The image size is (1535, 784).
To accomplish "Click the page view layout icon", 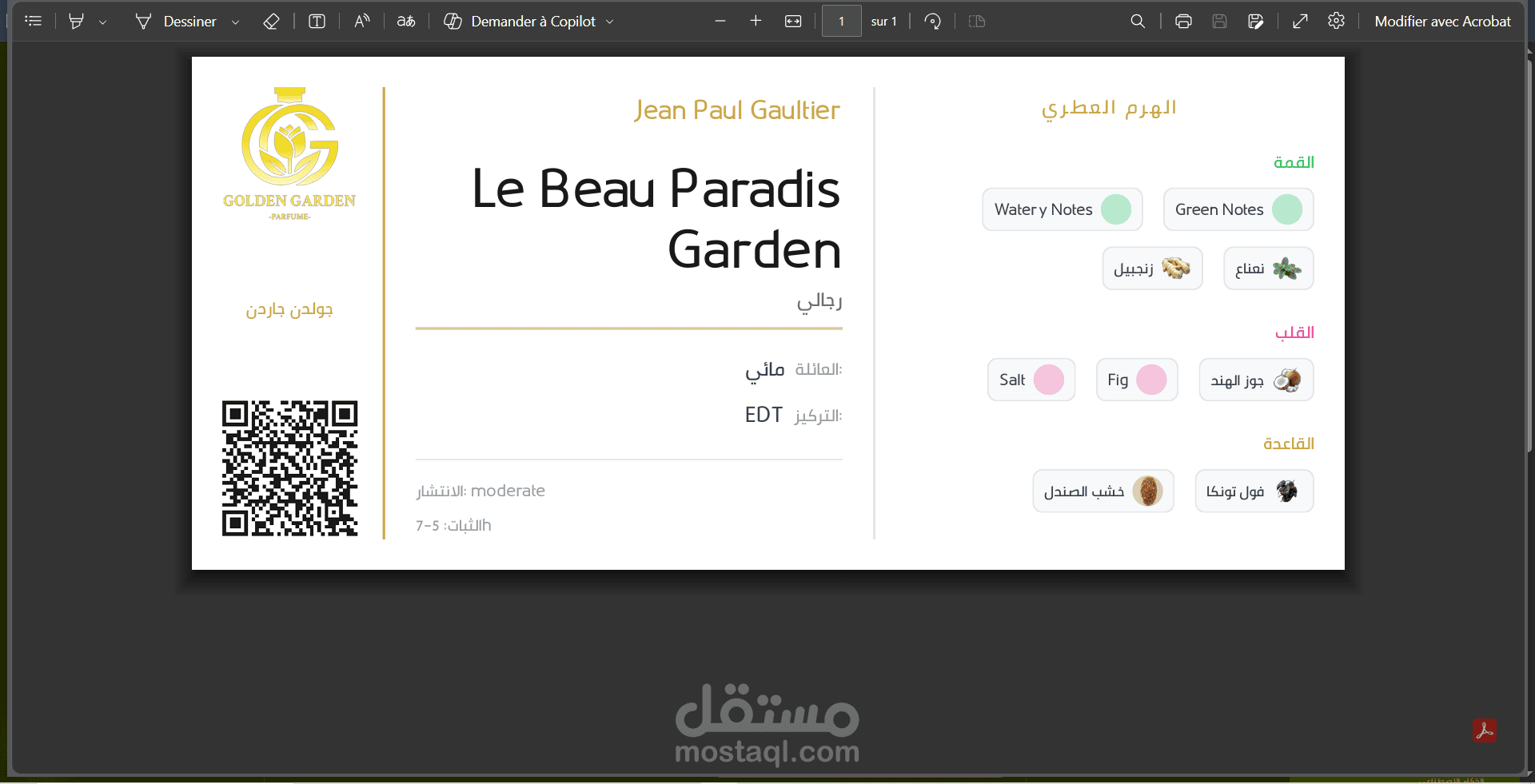I will (x=976, y=22).
